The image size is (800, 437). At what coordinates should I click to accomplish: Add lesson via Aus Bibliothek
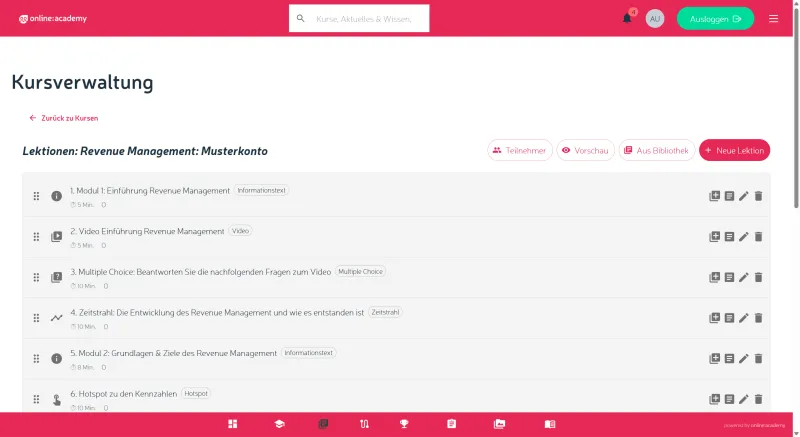(657, 150)
